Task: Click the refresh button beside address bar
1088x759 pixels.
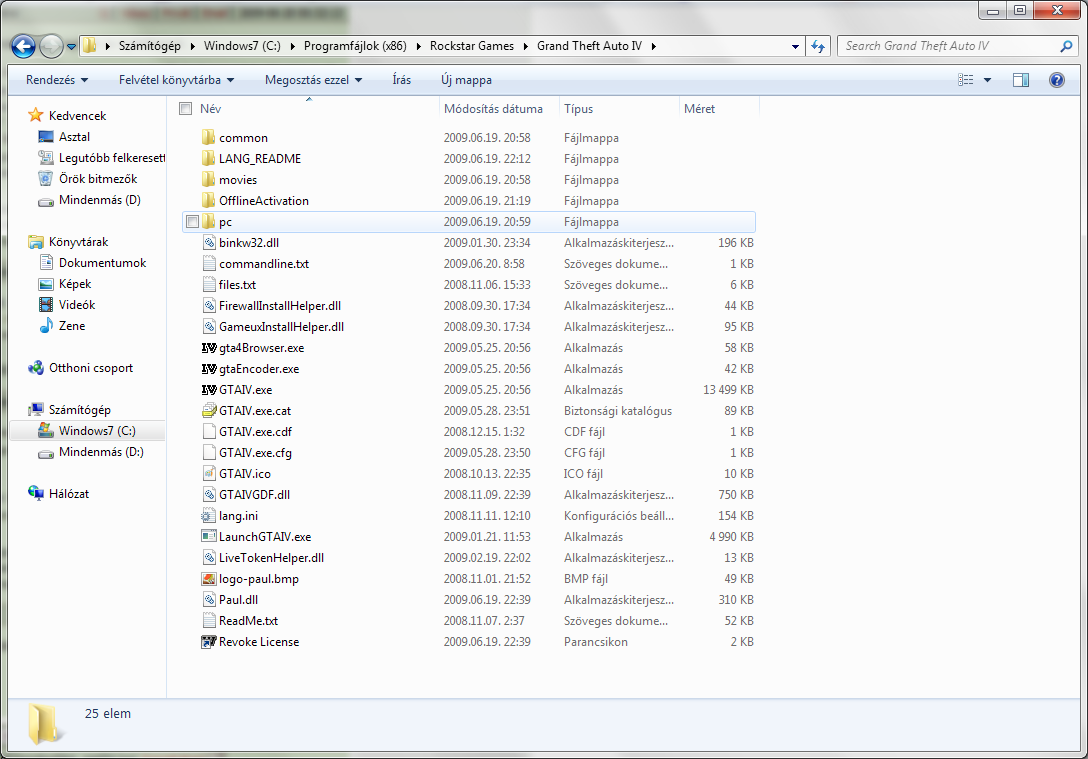Action: (x=818, y=46)
